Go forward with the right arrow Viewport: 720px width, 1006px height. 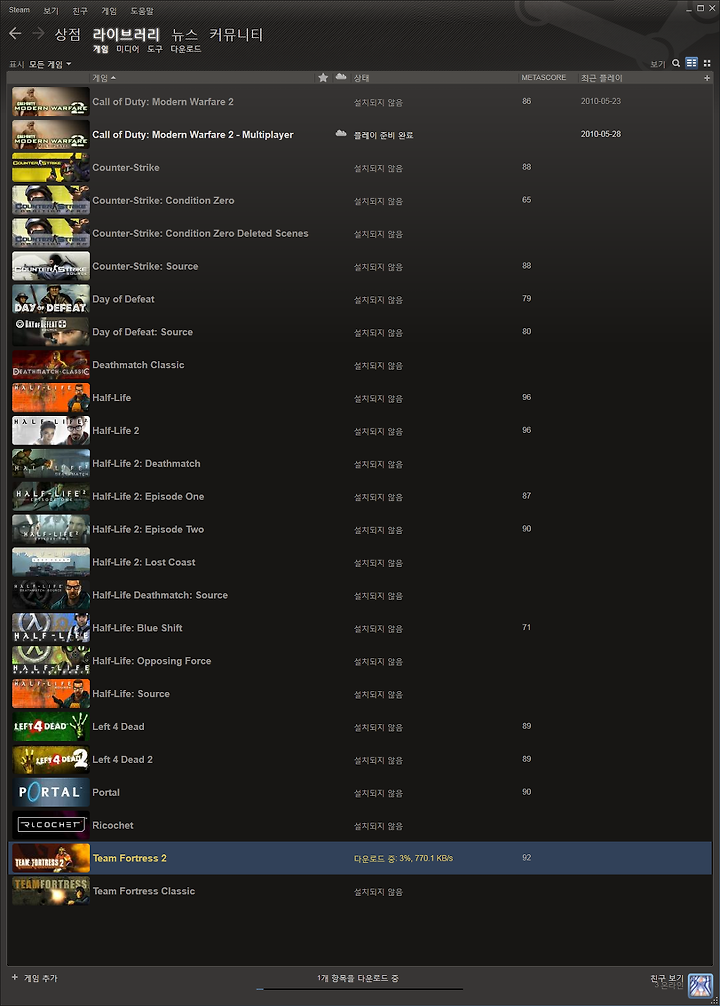[38, 33]
